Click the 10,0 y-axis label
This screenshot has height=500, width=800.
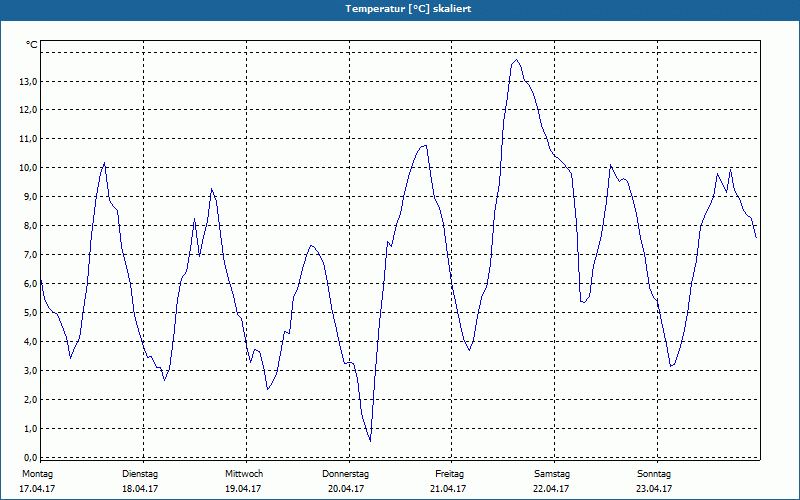click(28, 168)
